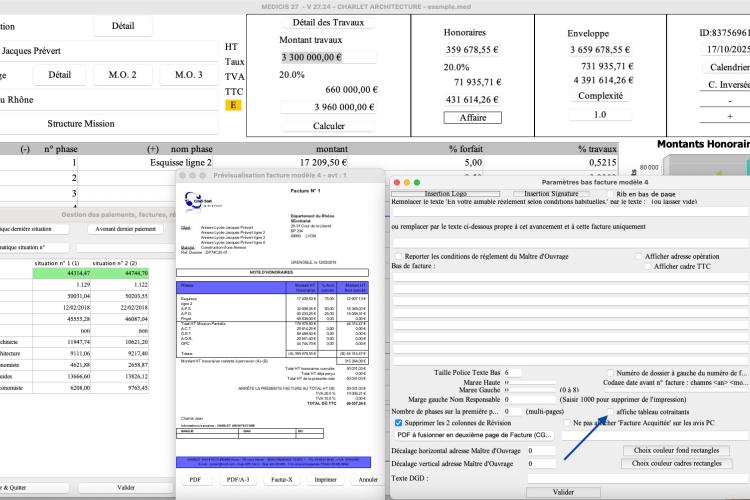Click Décalage horizontal adresse Maître d'Ouvrage field
This screenshot has width=750, height=500.
pyautogui.click(x=541, y=451)
